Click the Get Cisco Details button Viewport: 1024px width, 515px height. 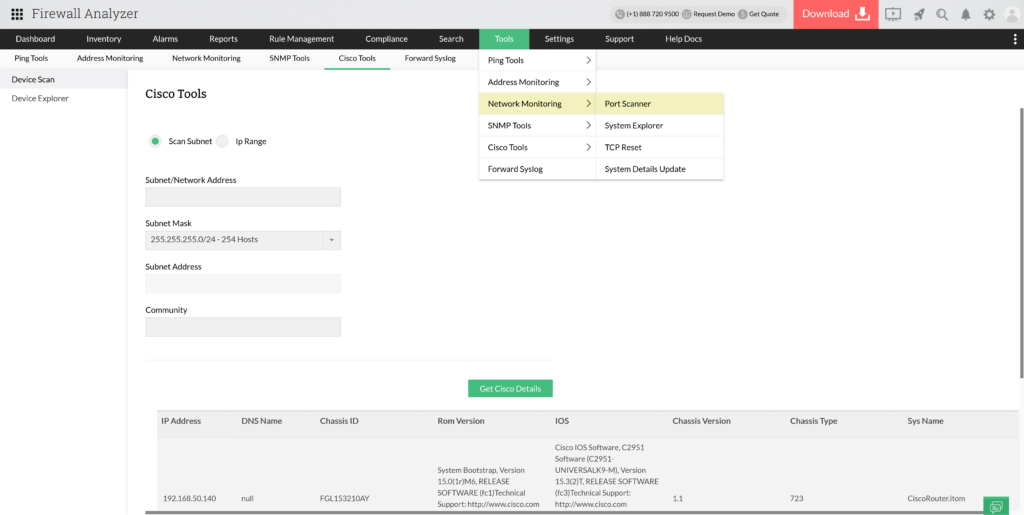coord(510,388)
